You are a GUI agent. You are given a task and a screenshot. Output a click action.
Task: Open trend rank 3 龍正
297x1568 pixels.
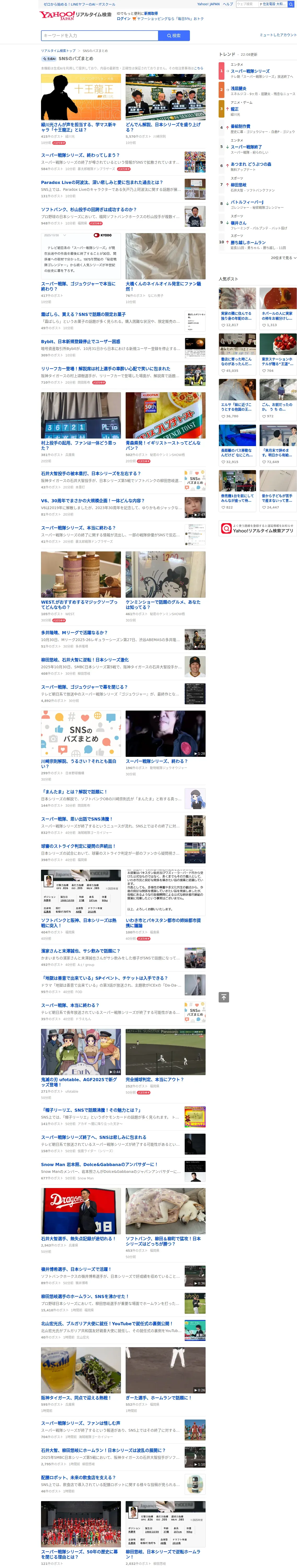(234, 109)
